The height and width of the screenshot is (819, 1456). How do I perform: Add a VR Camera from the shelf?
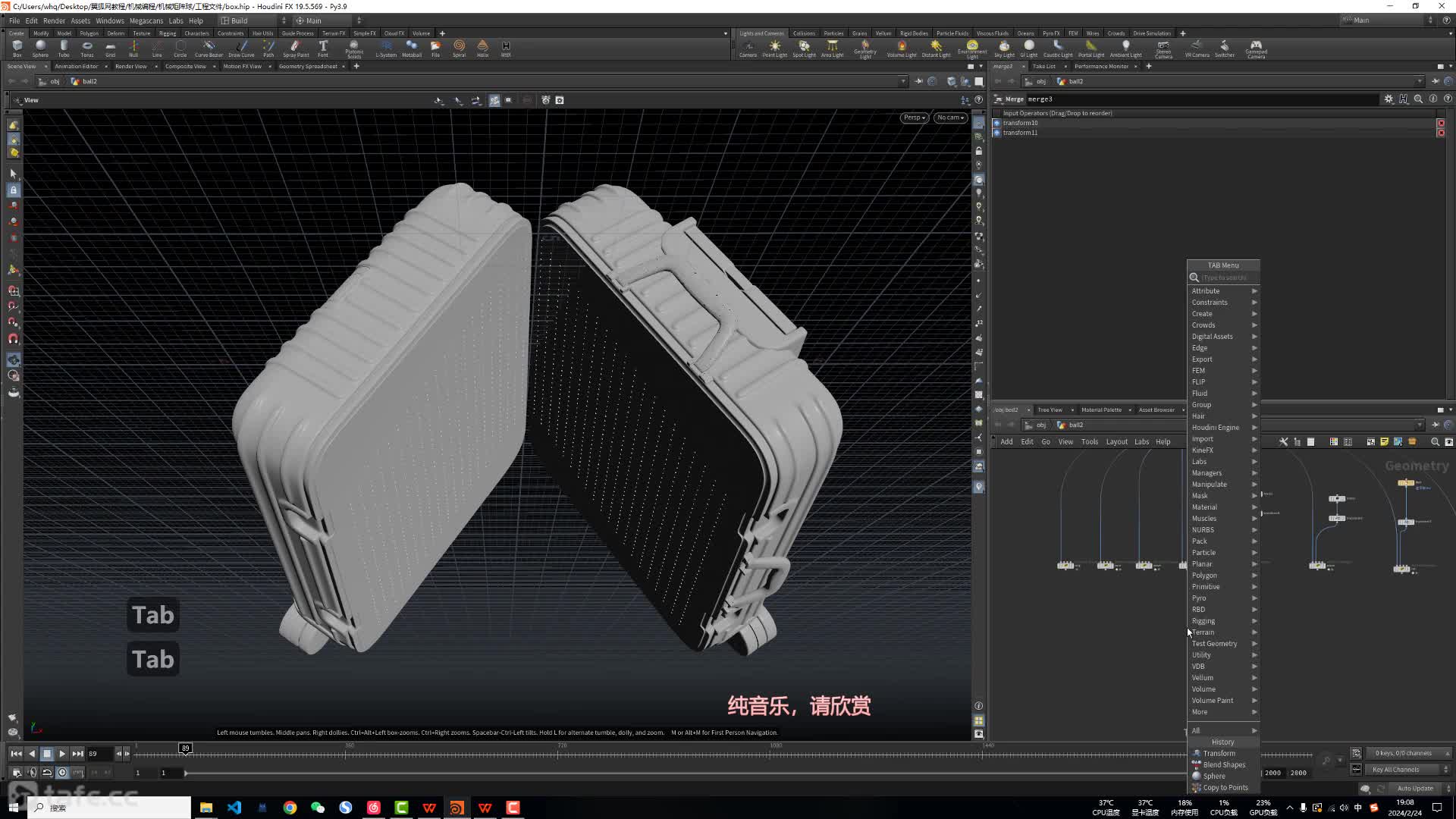[x=1197, y=49]
